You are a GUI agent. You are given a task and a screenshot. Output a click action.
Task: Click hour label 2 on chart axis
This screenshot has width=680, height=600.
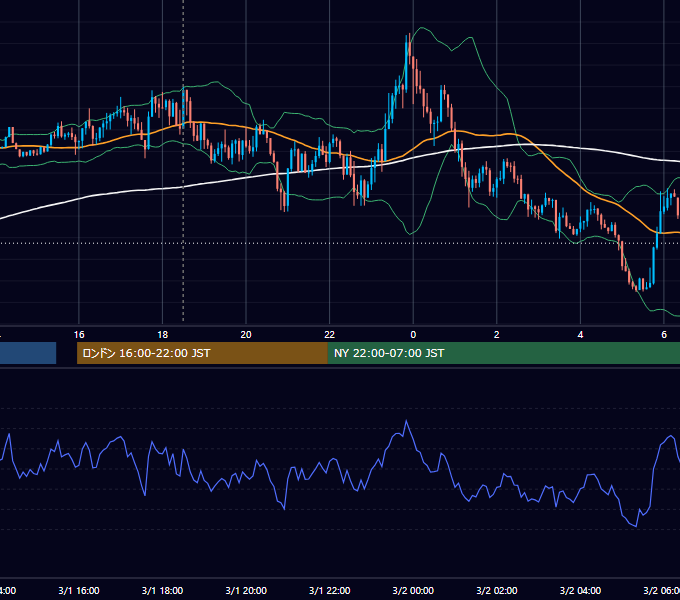[497, 335]
